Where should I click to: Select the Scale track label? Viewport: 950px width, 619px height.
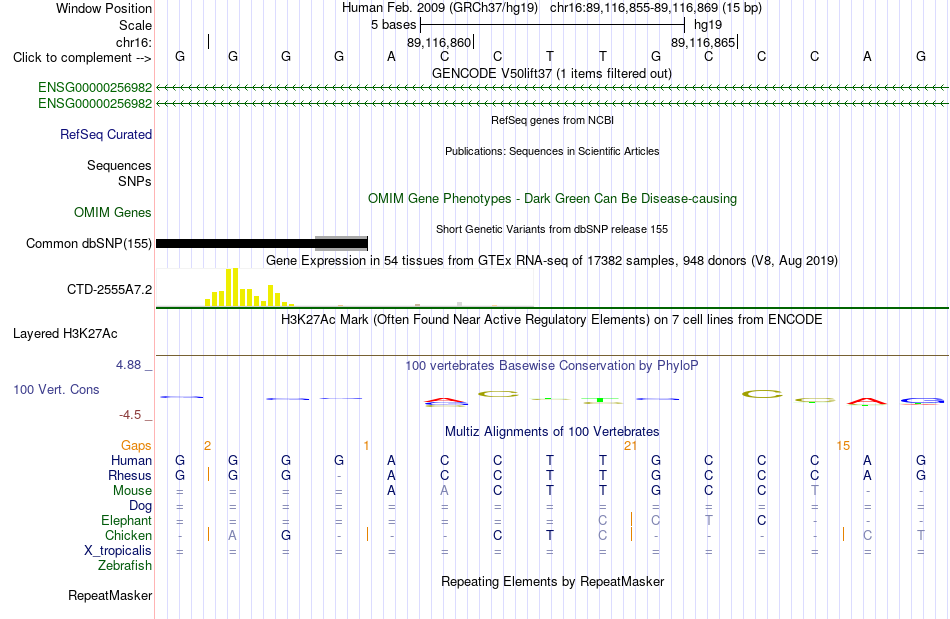click(135, 25)
